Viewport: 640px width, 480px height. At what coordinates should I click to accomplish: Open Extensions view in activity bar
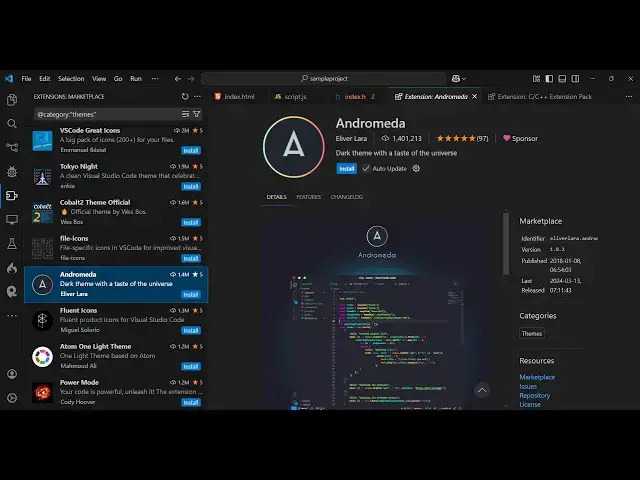click(12, 196)
